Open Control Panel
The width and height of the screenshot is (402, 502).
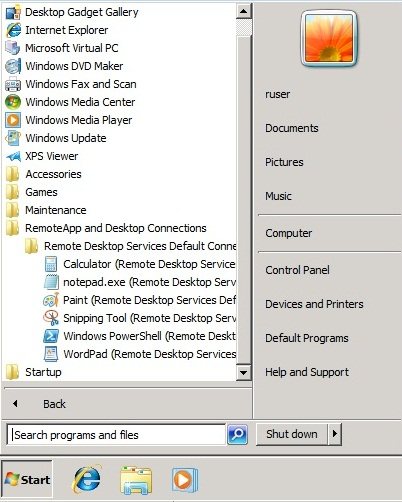coord(297,270)
